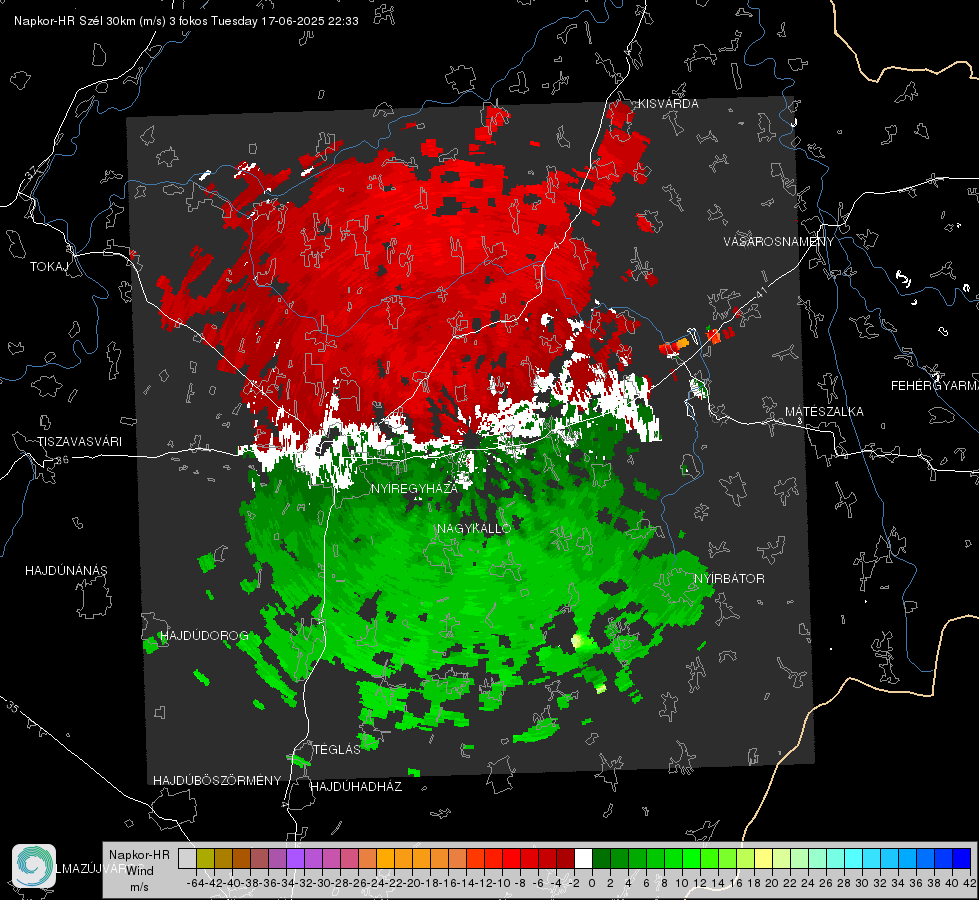
Task: Pick the pale yellow swatch near legend value 18
Action: 763,858
